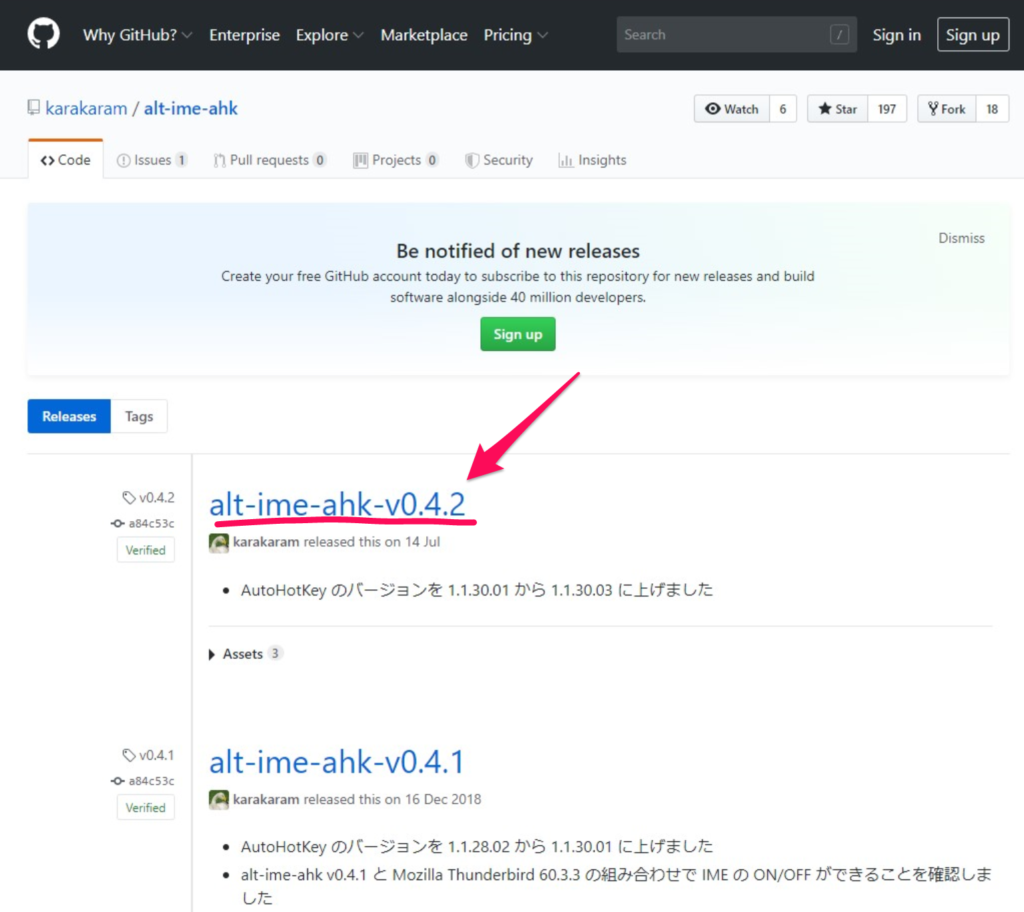Click the v0.4.2 tag icon label
The height and width of the screenshot is (912, 1024).
point(148,497)
